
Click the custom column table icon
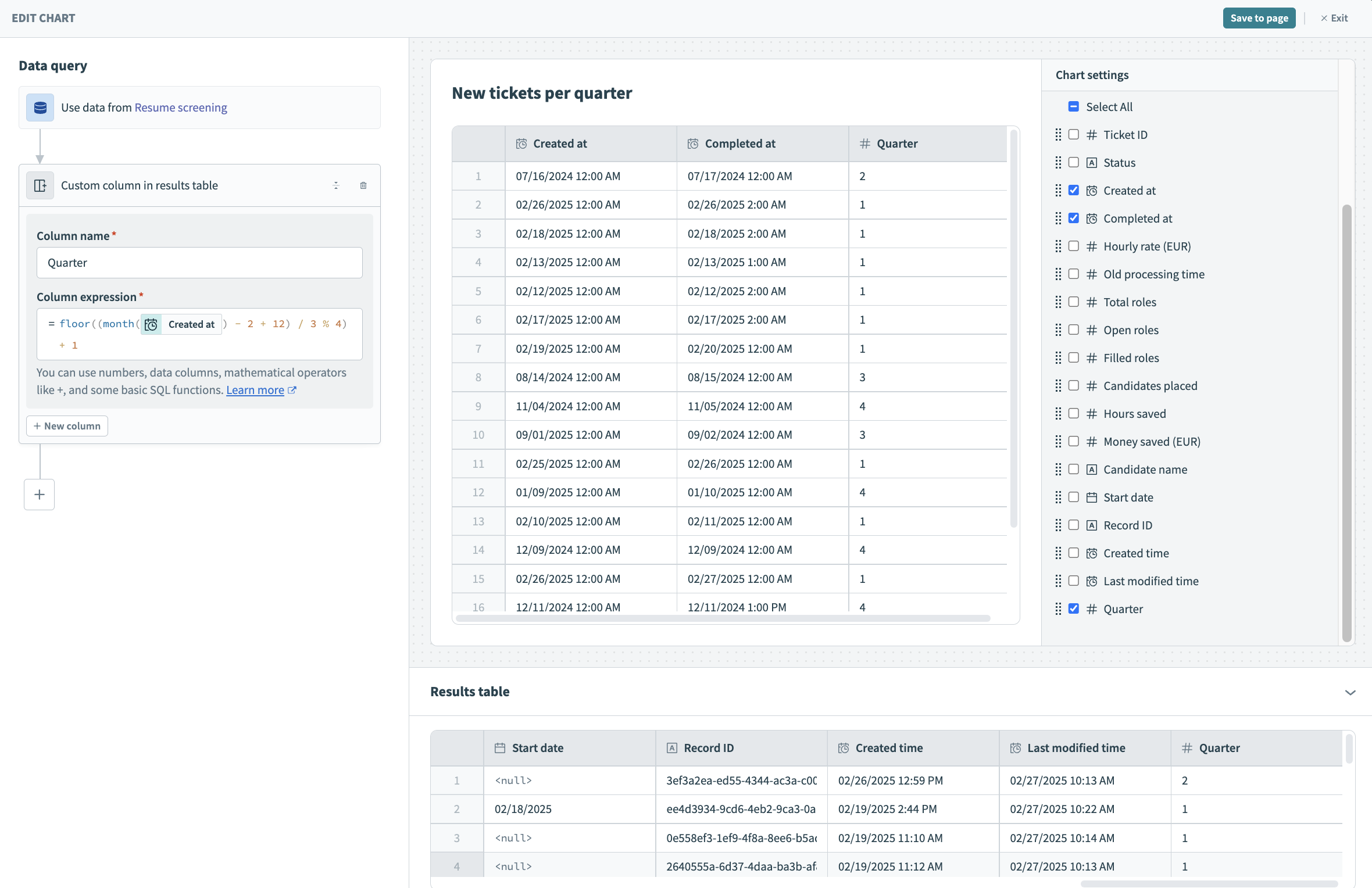pos(40,185)
